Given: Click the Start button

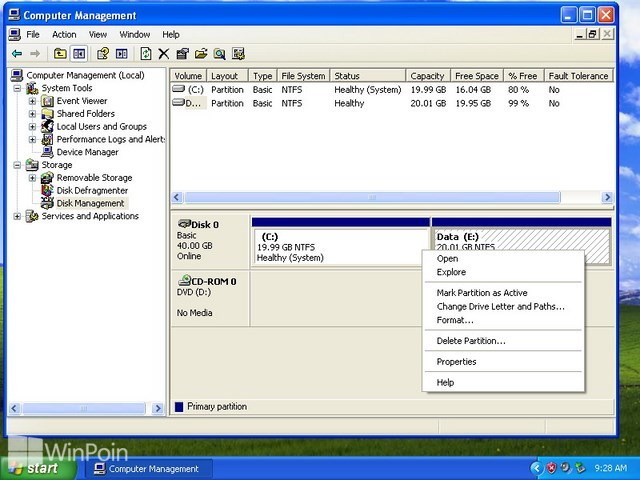Looking at the screenshot, I should click(x=38, y=468).
